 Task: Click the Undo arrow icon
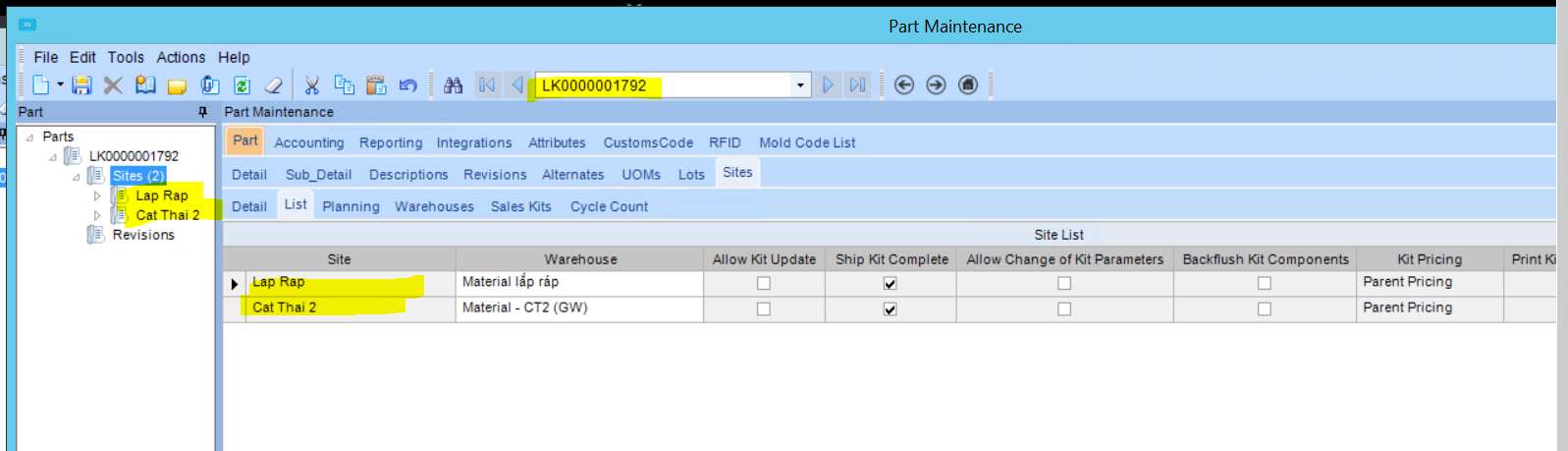(x=408, y=85)
